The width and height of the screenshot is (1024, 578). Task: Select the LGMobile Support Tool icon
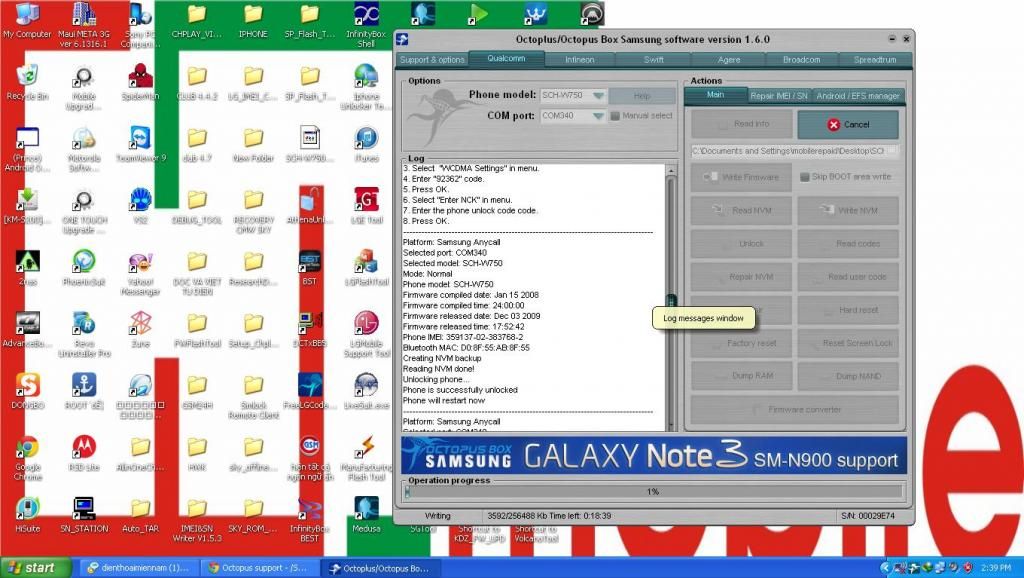[x=366, y=334]
